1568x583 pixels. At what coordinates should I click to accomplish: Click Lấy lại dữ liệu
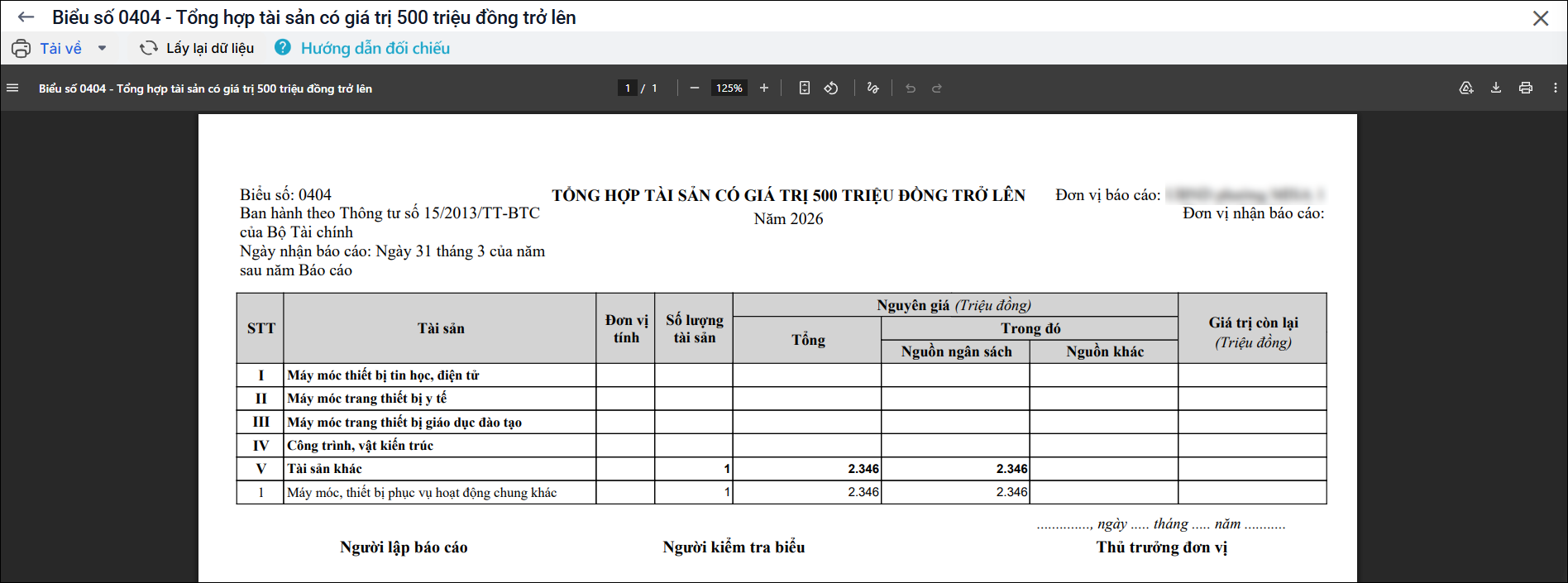210,48
